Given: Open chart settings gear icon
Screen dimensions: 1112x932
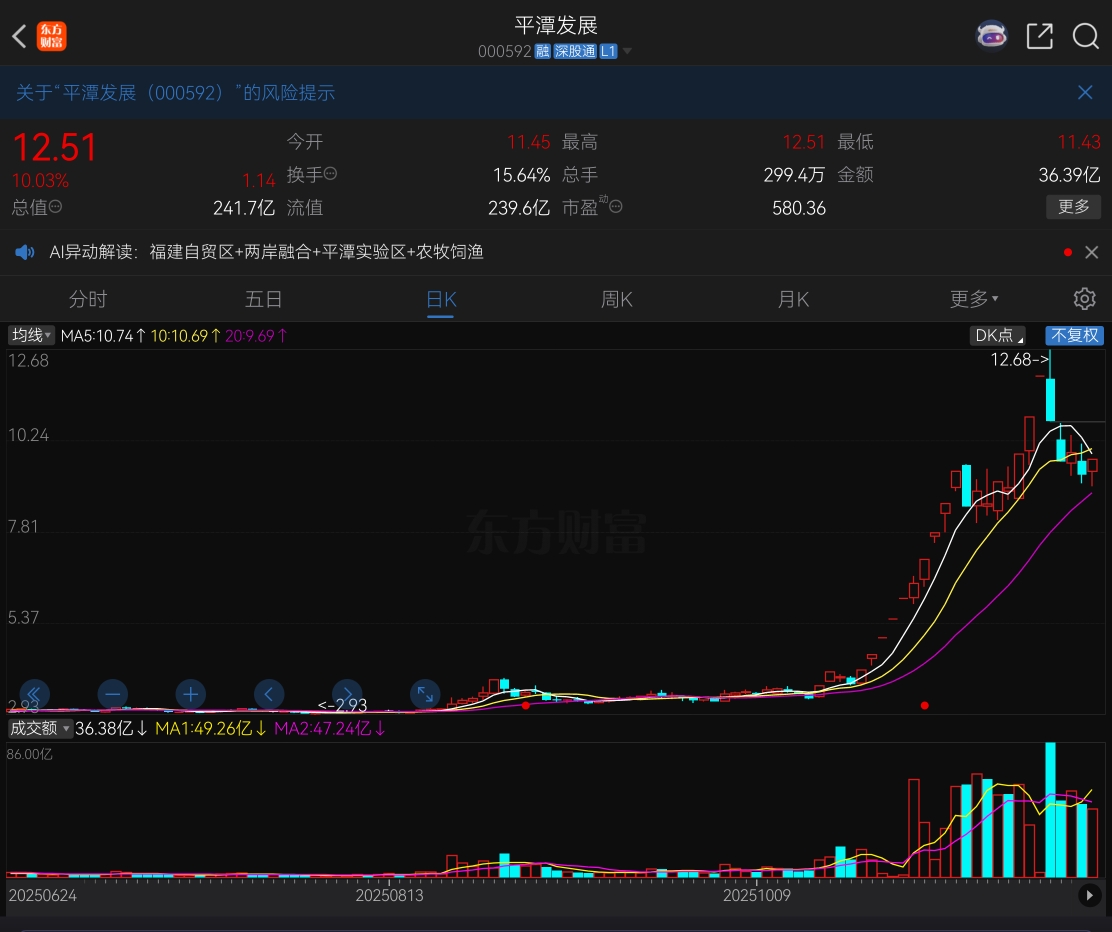Looking at the screenshot, I should click(1084, 299).
